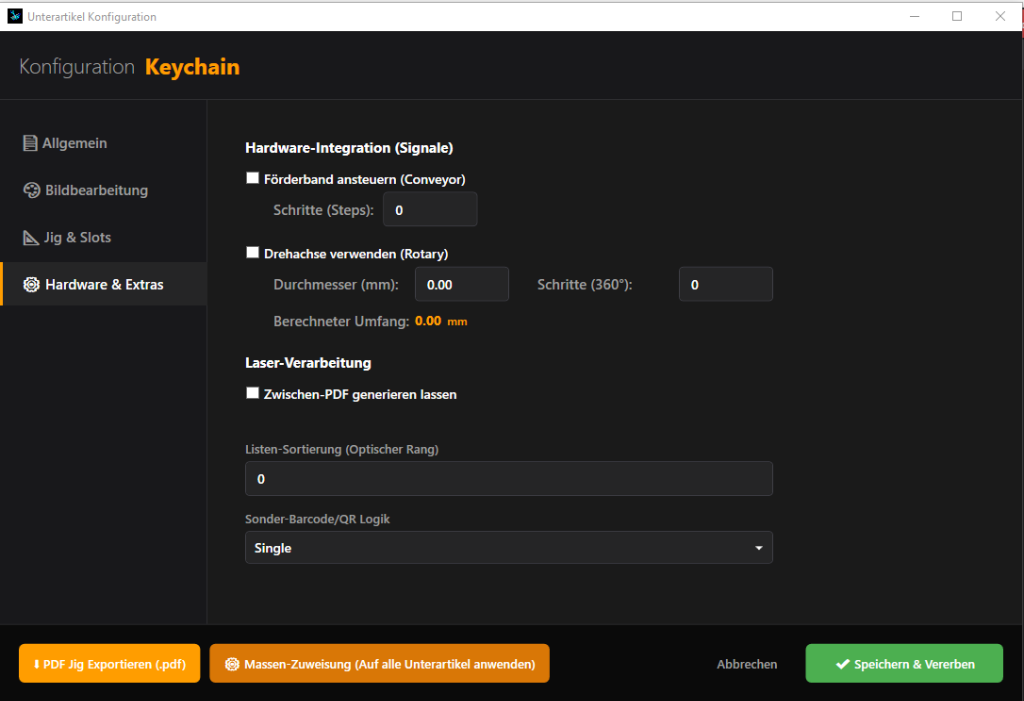Open the Bildbearbeitung section

(104, 190)
